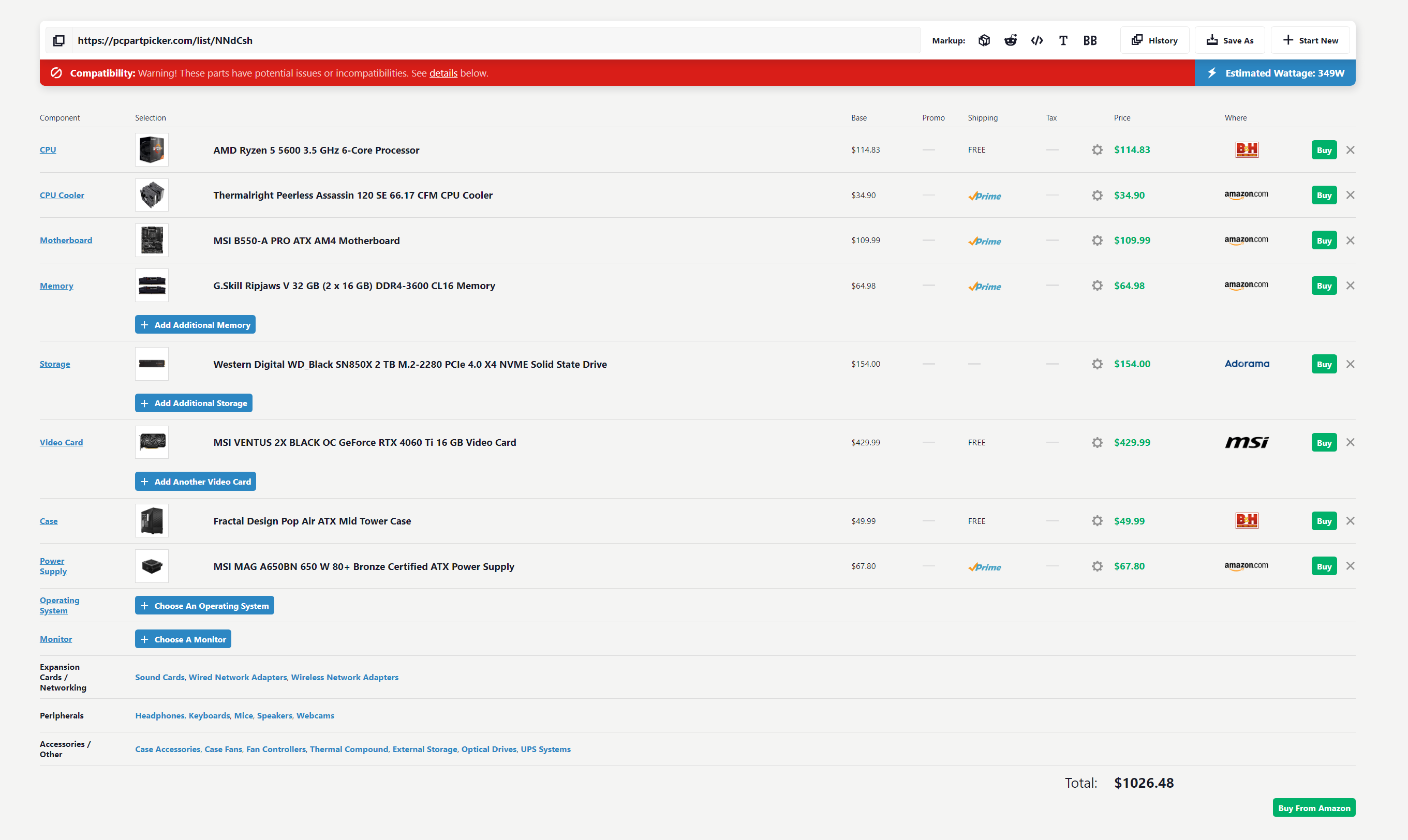
Task: Select the plain Text markup icon
Action: tap(1063, 41)
